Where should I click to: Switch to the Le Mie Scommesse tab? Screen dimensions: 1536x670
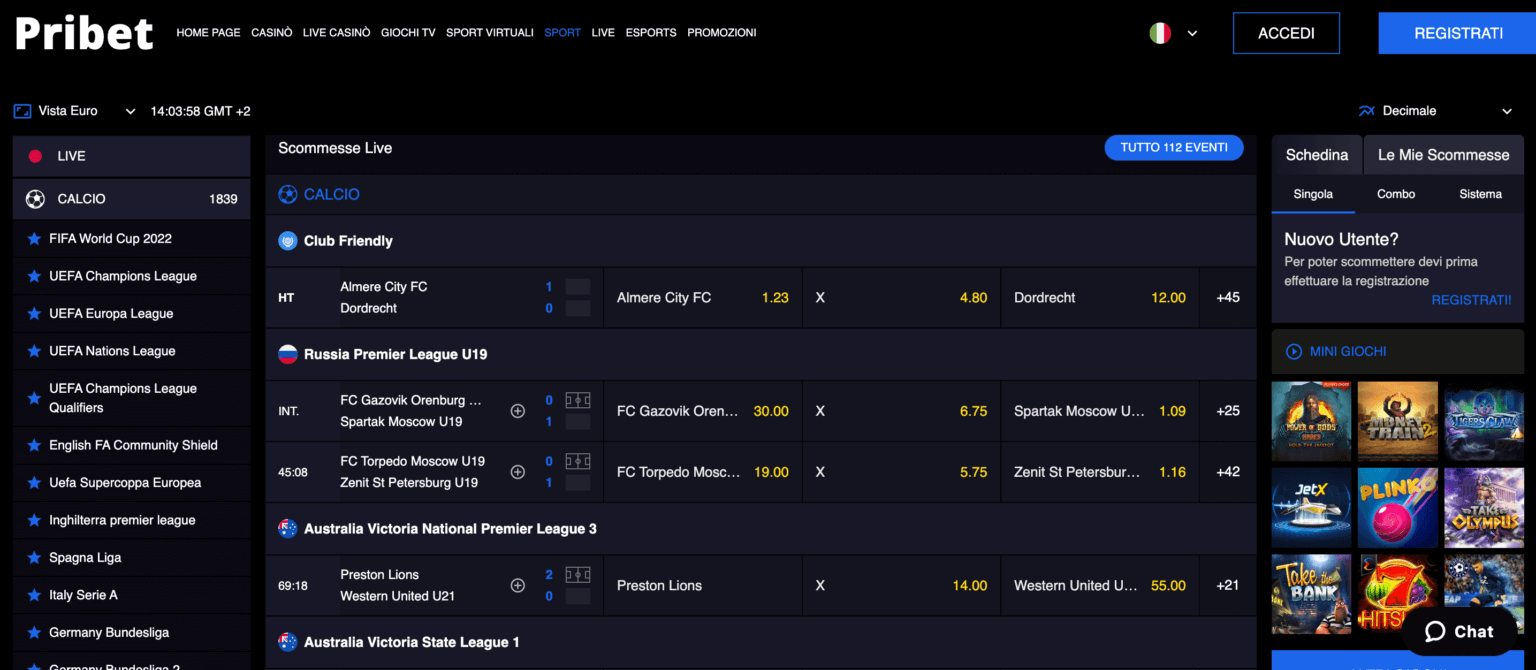tap(1444, 155)
